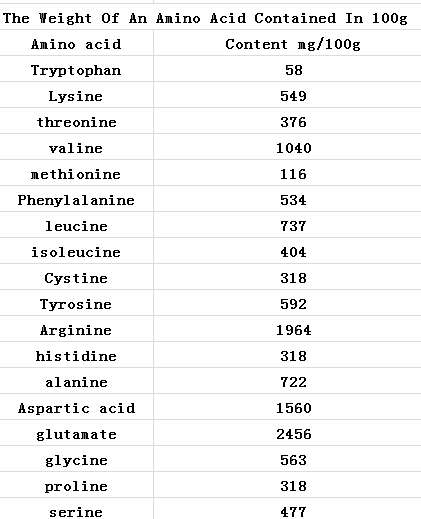
Task: Click the 'Content mg/100g' header cell
Action: (287, 43)
